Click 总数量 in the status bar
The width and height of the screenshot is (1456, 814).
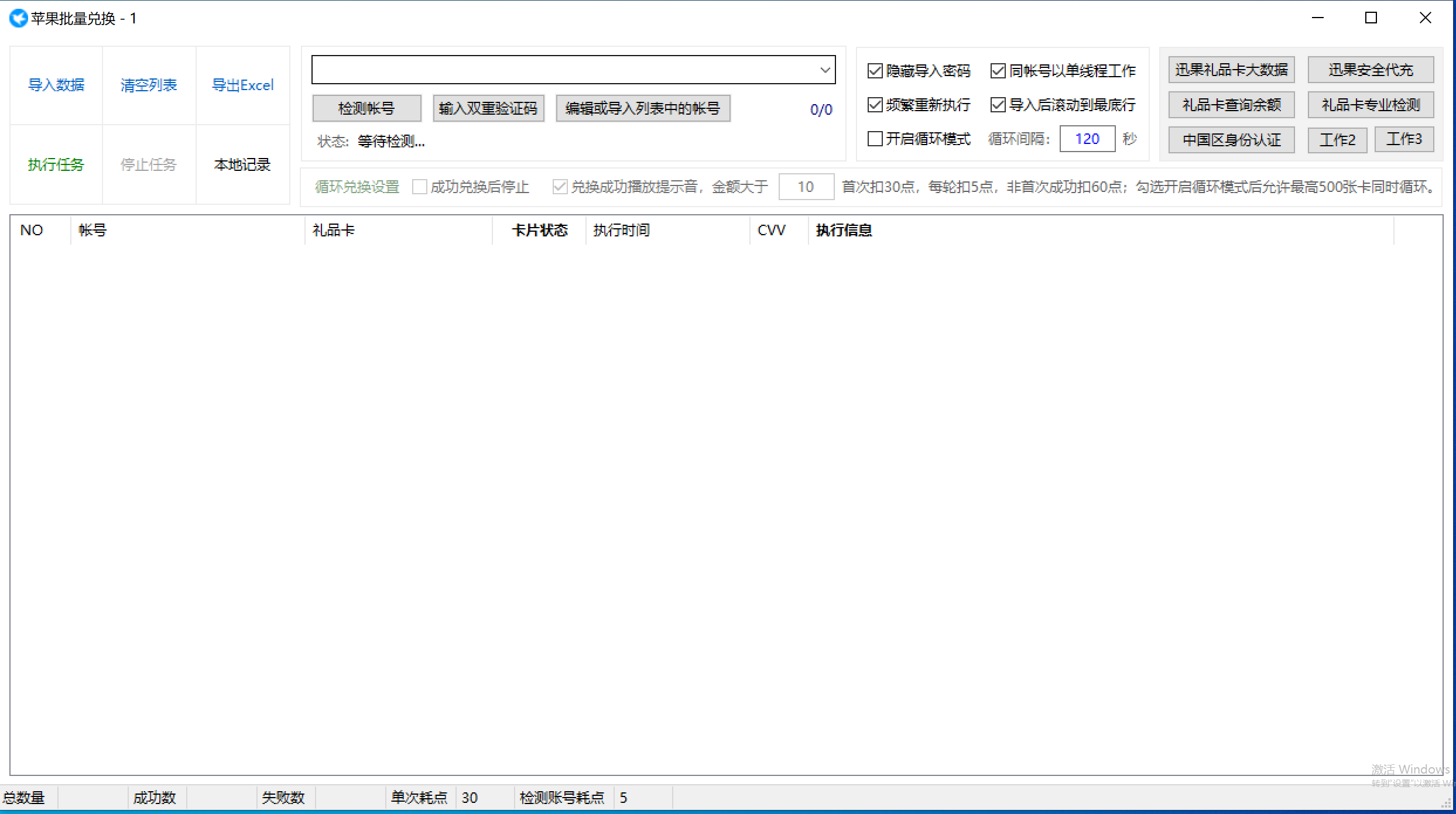click(24, 798)
